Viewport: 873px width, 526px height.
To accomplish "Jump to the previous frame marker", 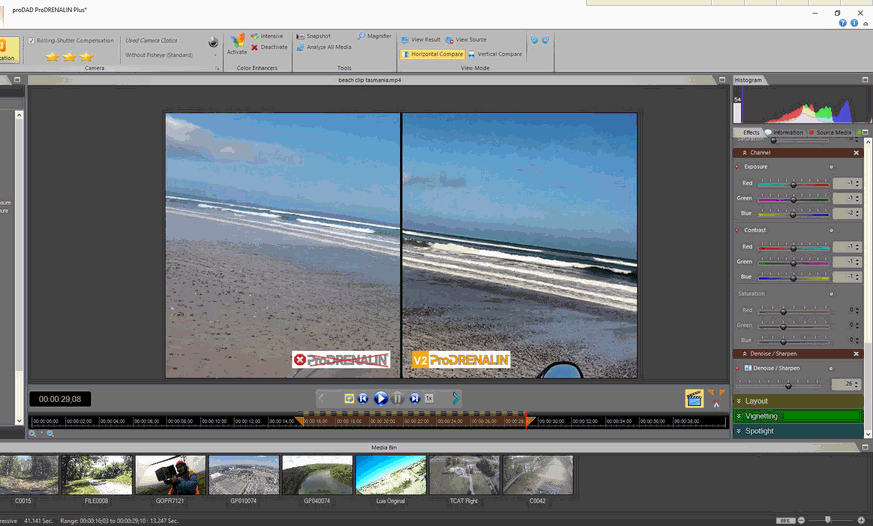I will point(363,399).
